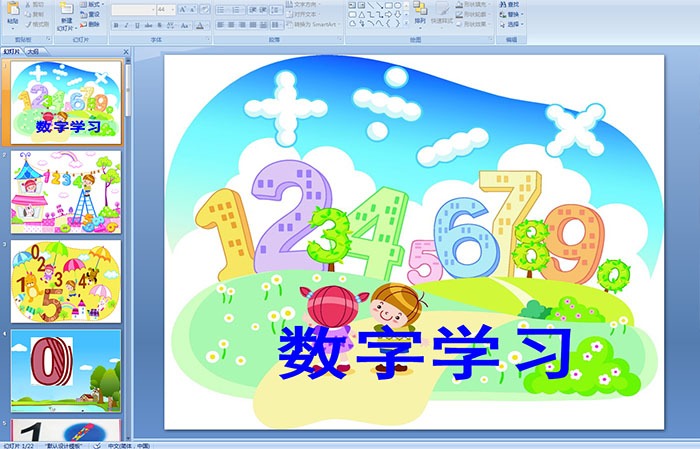Select slide 4 thumbnail showing red zero
The image size is (700, 449).
(x=66, y=371)
